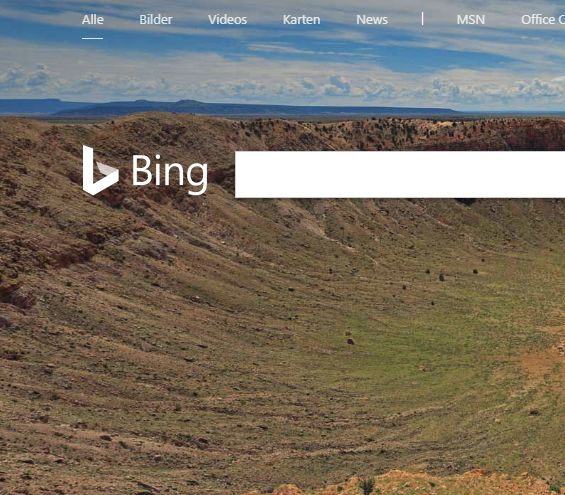Go to the Karten tab
Viewport: 565px width, 495px height.
click(x=301, y=19)
